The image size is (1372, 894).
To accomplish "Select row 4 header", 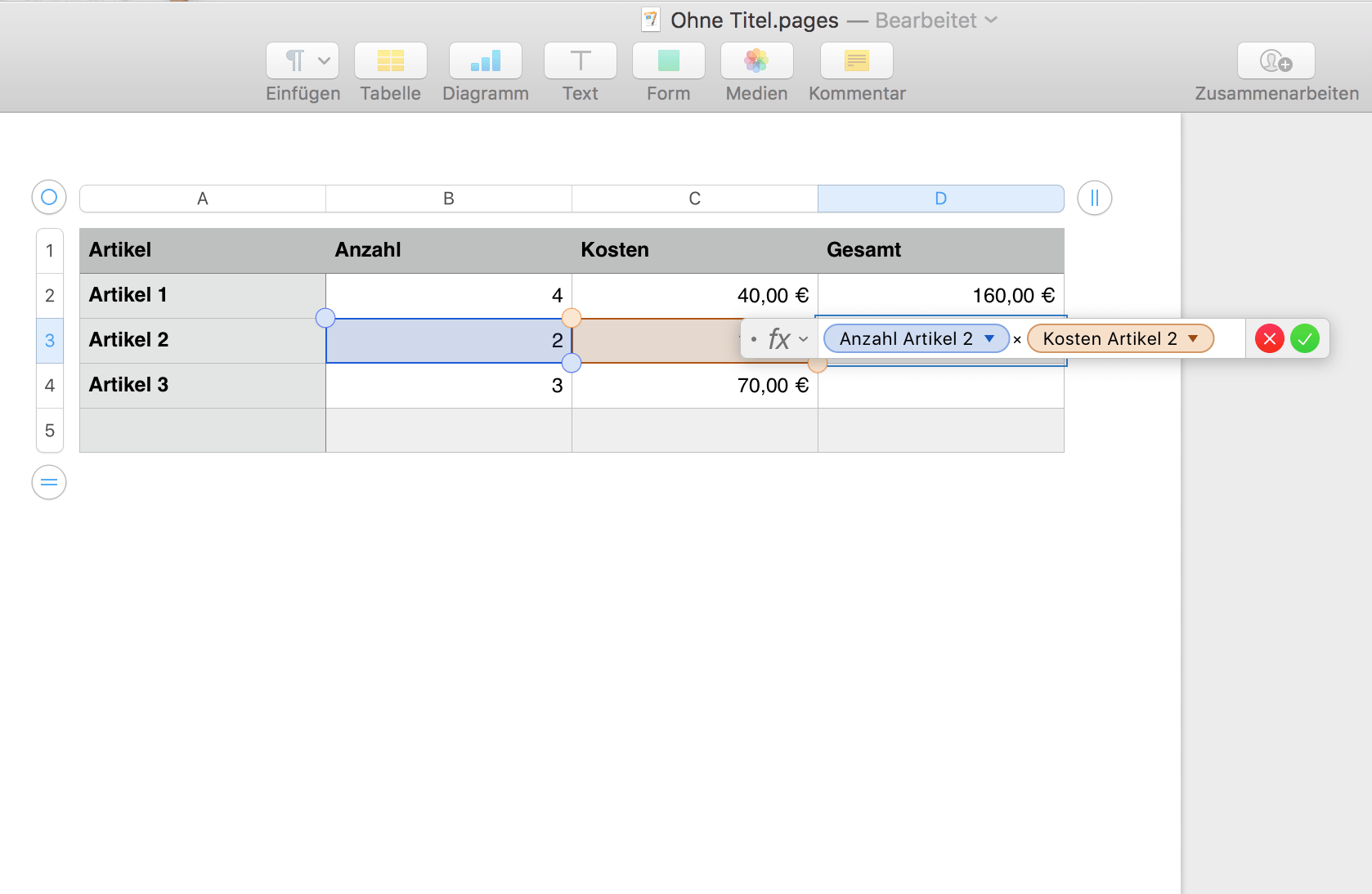I will (50, 386).
